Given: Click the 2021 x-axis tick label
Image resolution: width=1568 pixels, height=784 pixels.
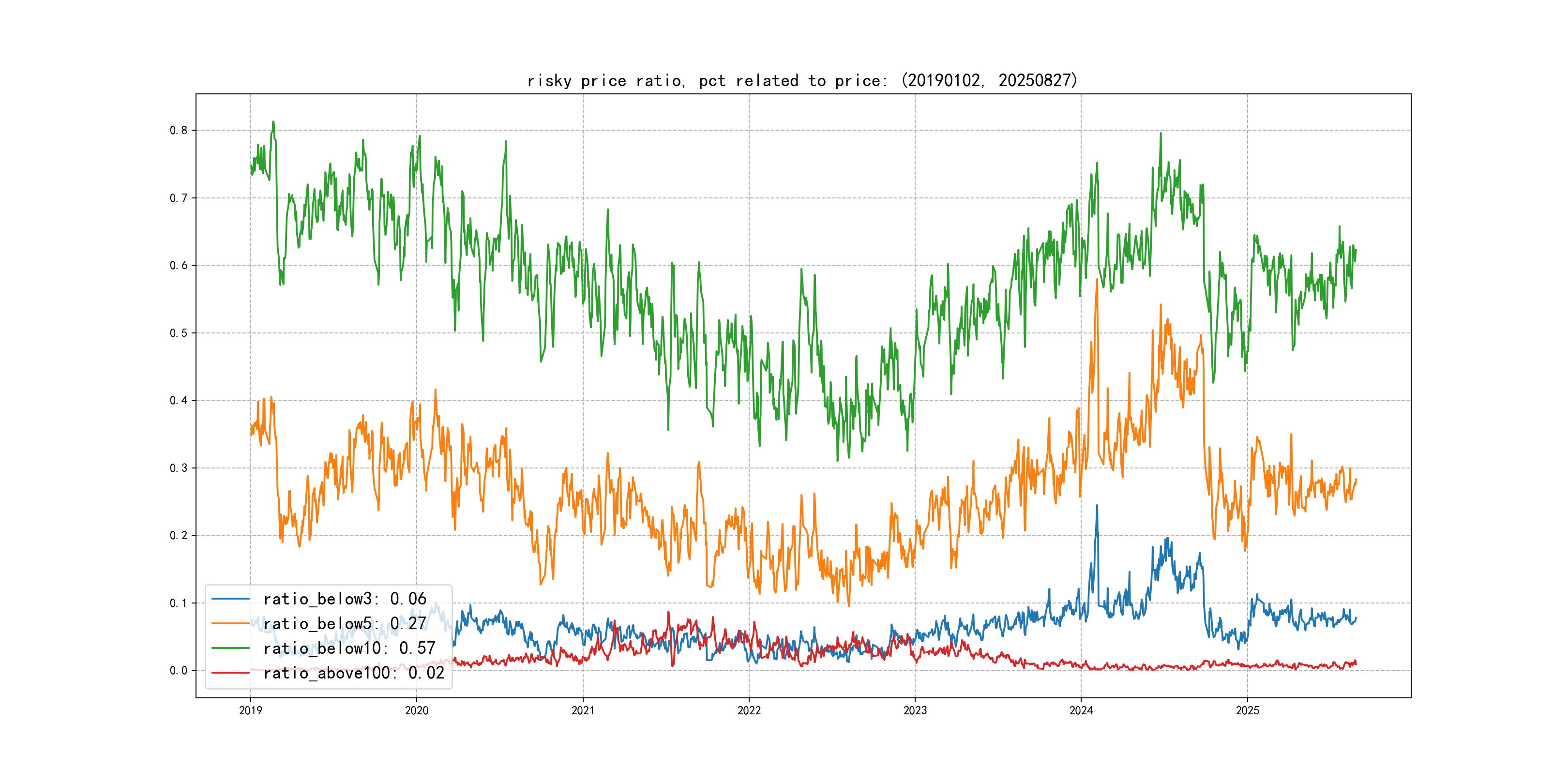Looking at the screenshot, I should (583, 710).
